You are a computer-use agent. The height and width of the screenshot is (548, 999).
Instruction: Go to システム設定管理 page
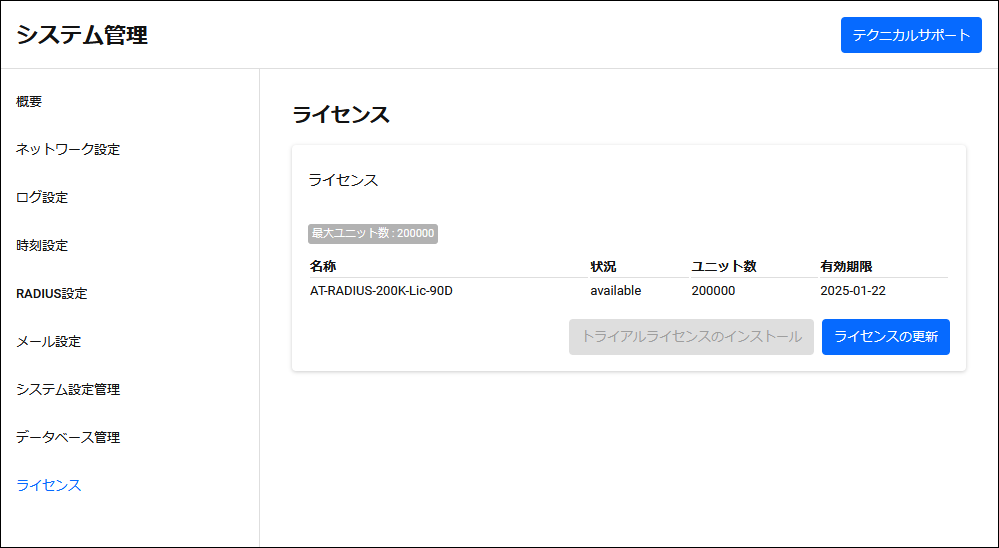click(x=68, y=389)
